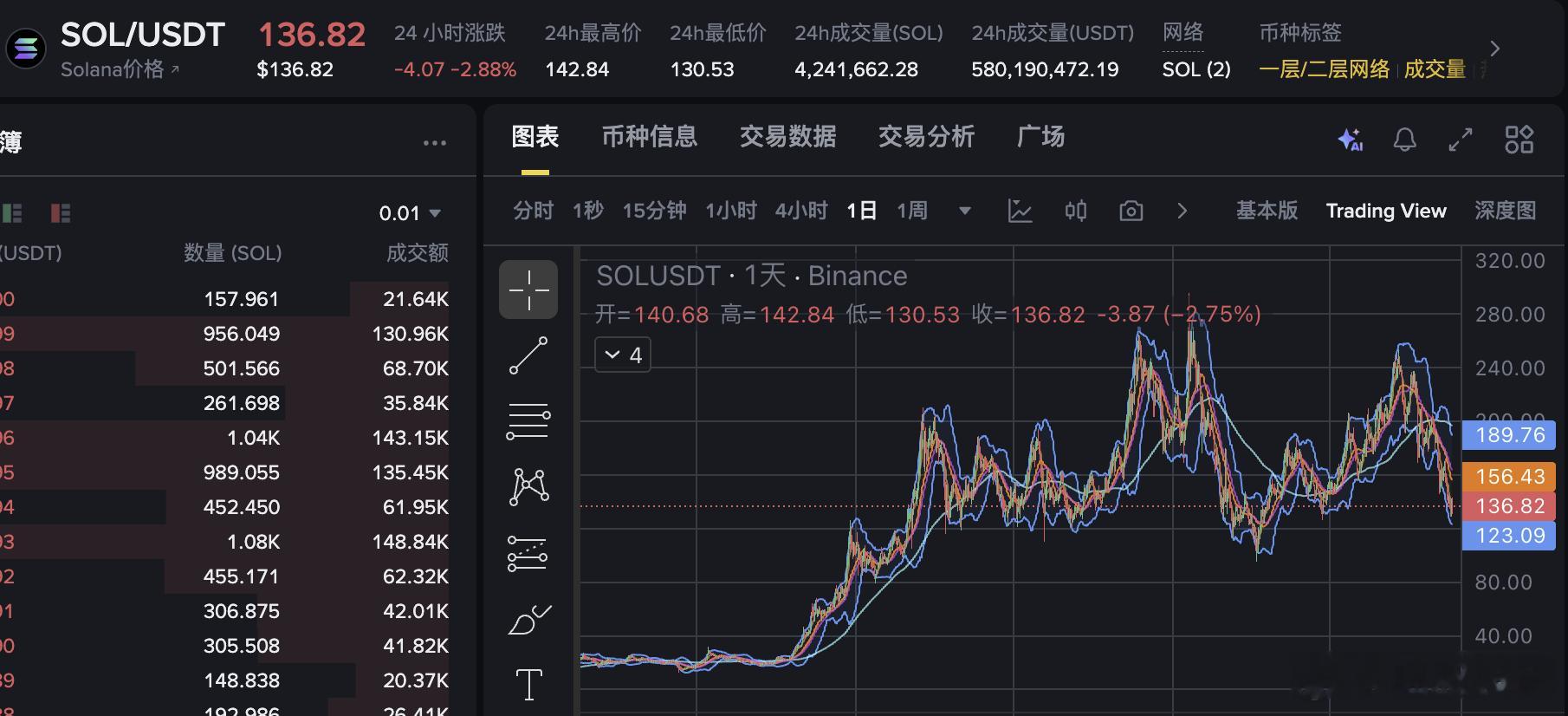Select the brush drawing tool
The image size is (1568, 716).
click(528, 619)
